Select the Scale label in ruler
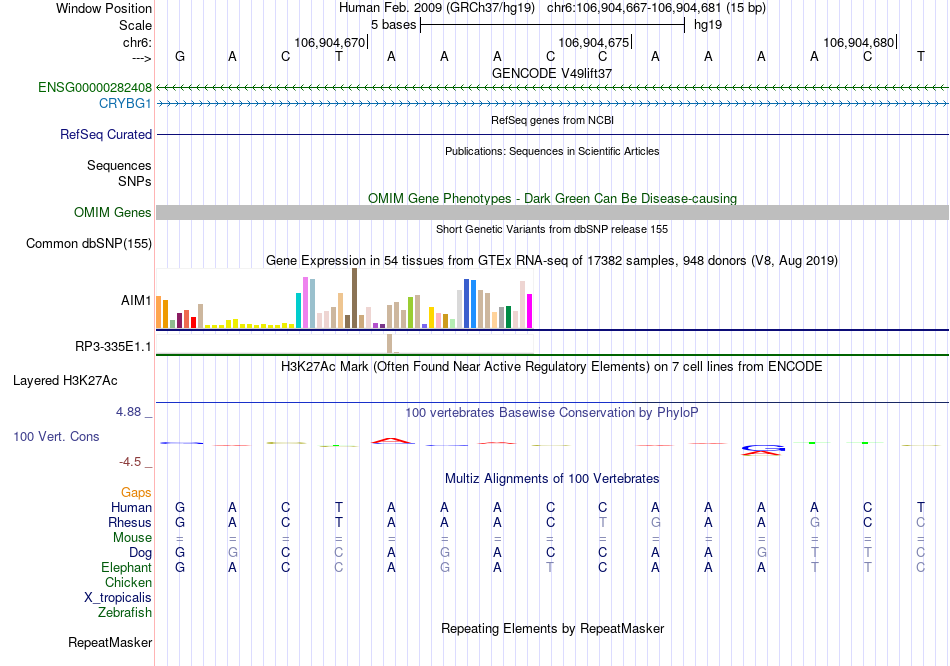Image resolution: width=950 pixels, height=666 pixels. (x=135, y=25)
